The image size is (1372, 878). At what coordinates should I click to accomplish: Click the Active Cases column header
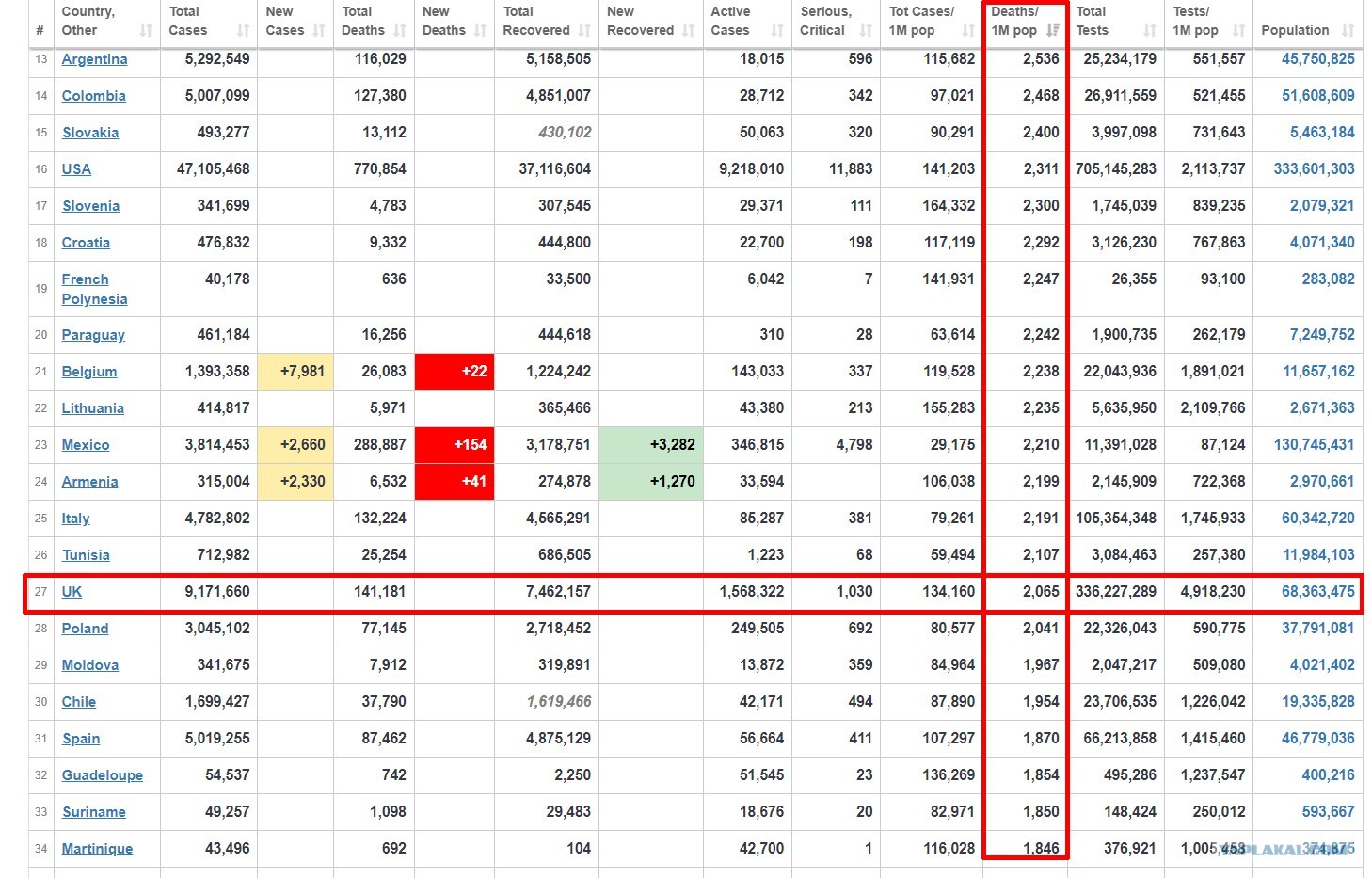[x=747, y=22]
